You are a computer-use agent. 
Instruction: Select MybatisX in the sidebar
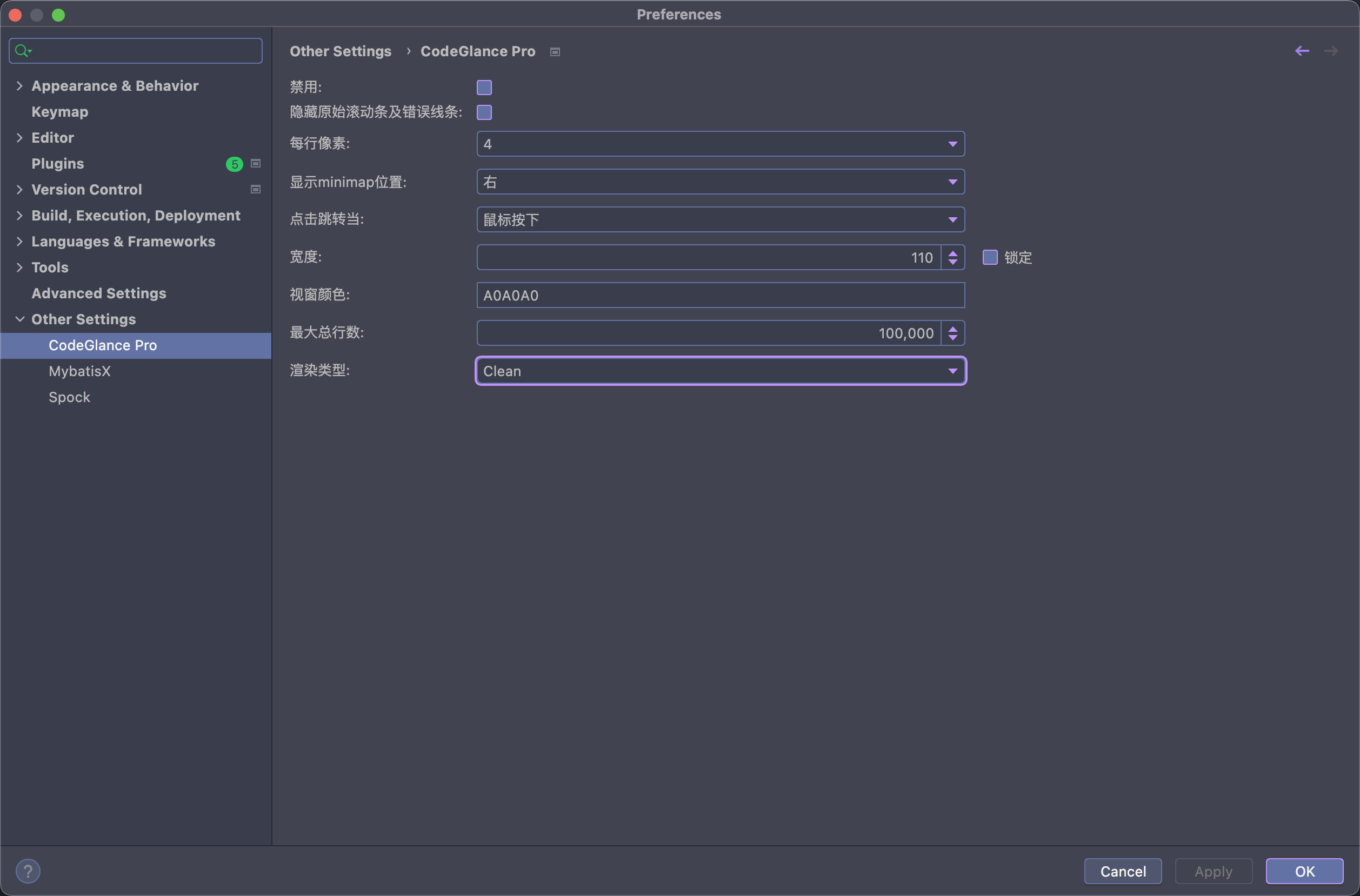79,371
